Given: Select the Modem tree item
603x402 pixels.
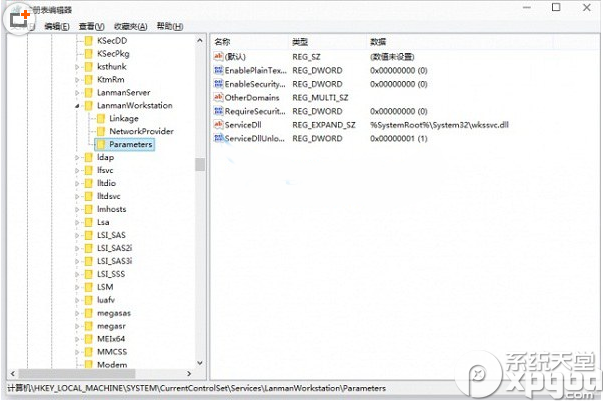Looking at the screenshot, I should pos(112,364).
